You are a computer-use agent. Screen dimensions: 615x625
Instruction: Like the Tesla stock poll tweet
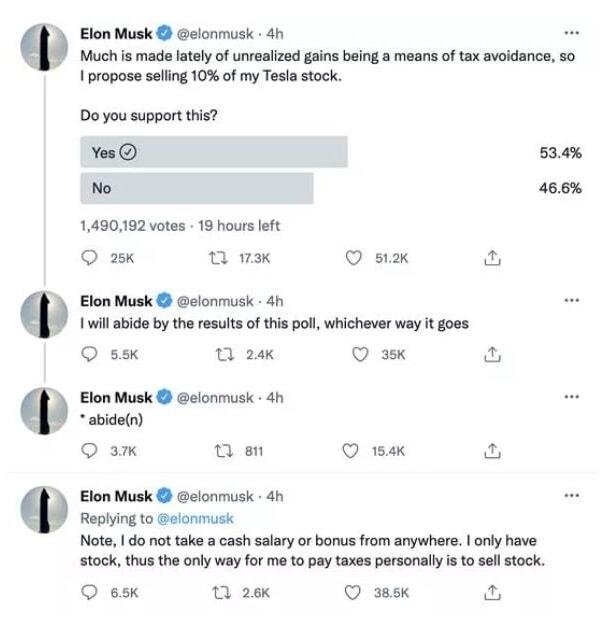[352, 258]
